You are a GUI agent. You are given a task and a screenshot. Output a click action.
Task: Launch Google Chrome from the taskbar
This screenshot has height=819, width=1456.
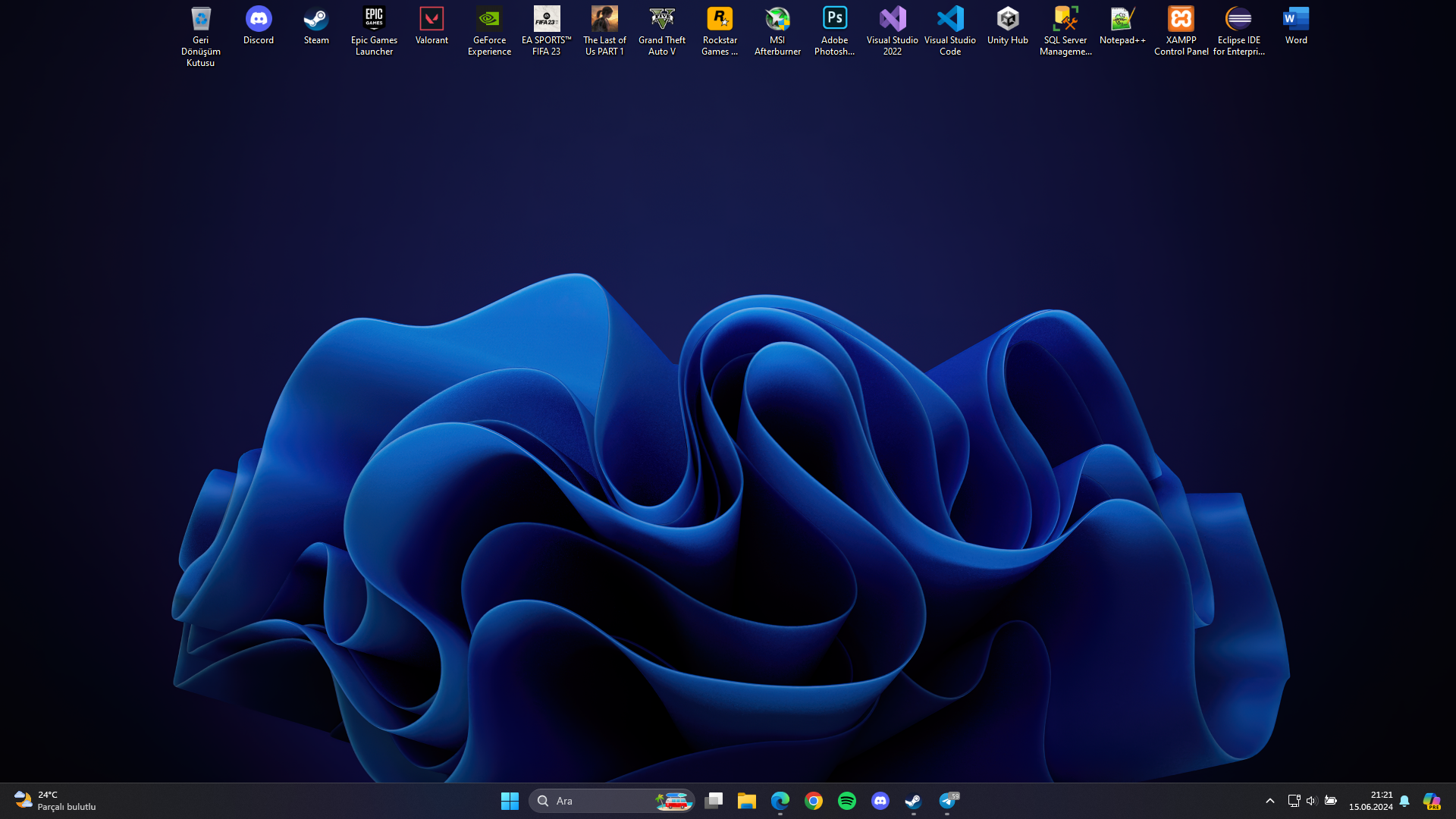(x=814, y=801)
